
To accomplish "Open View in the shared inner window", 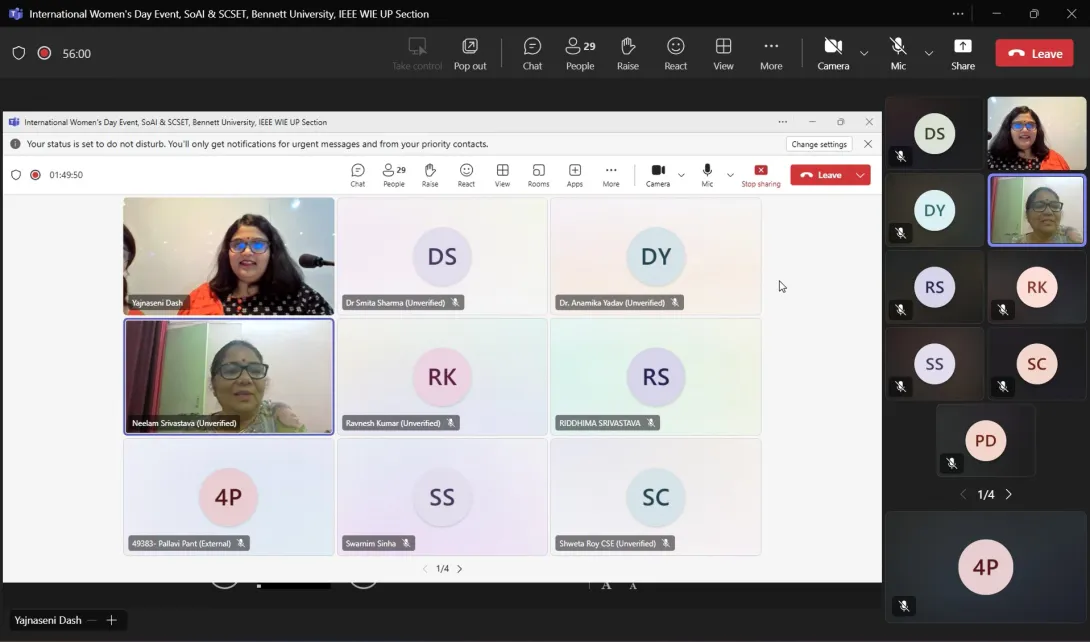I will 502,175.
